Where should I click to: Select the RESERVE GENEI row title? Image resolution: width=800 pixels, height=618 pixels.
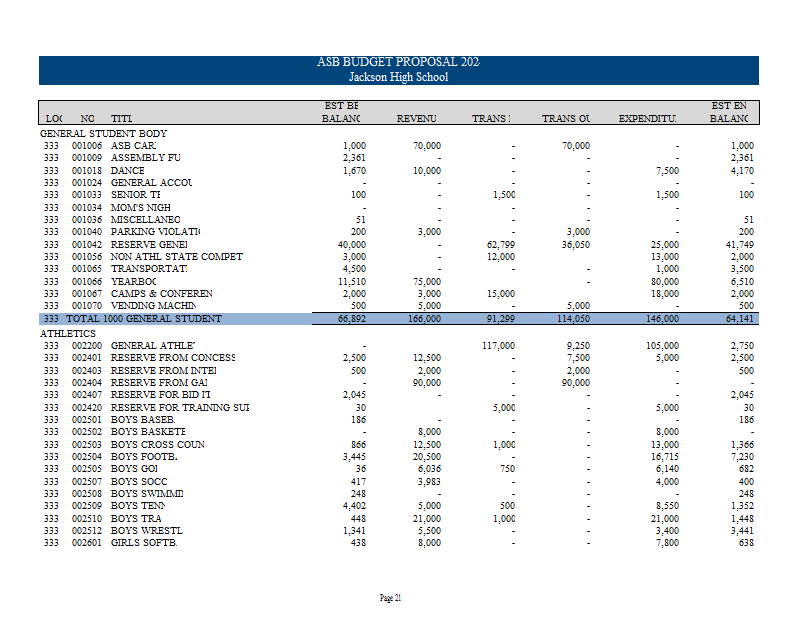(149, 244)
